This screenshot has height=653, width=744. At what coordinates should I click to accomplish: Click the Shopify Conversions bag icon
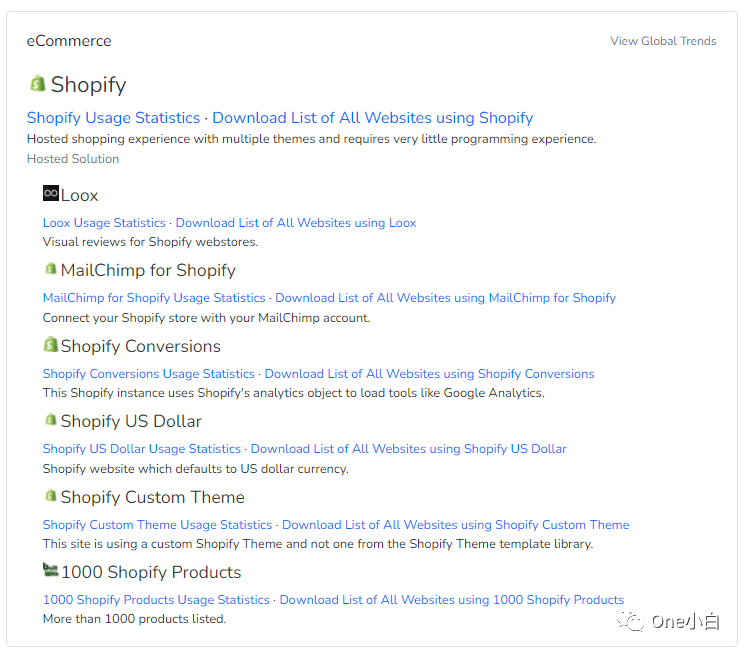pos(51,345)
